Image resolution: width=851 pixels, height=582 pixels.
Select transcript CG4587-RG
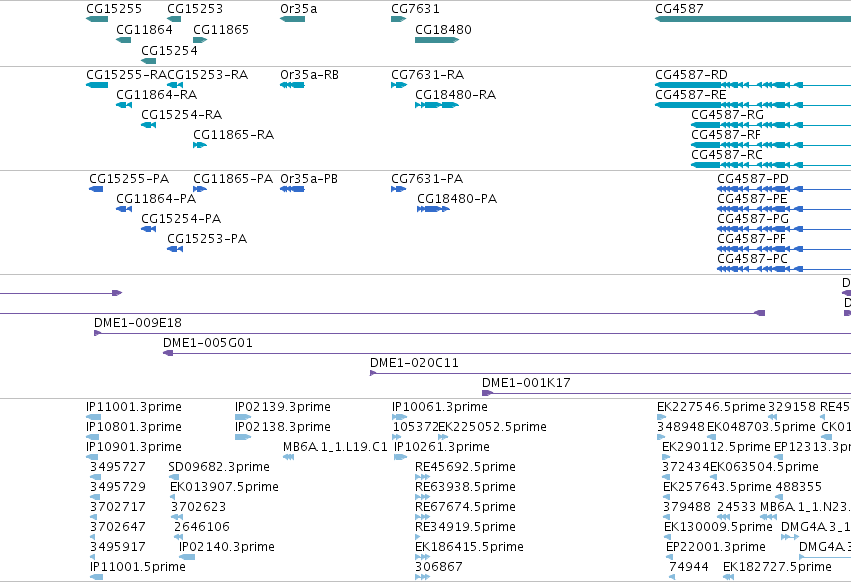[x=771, y=125]
